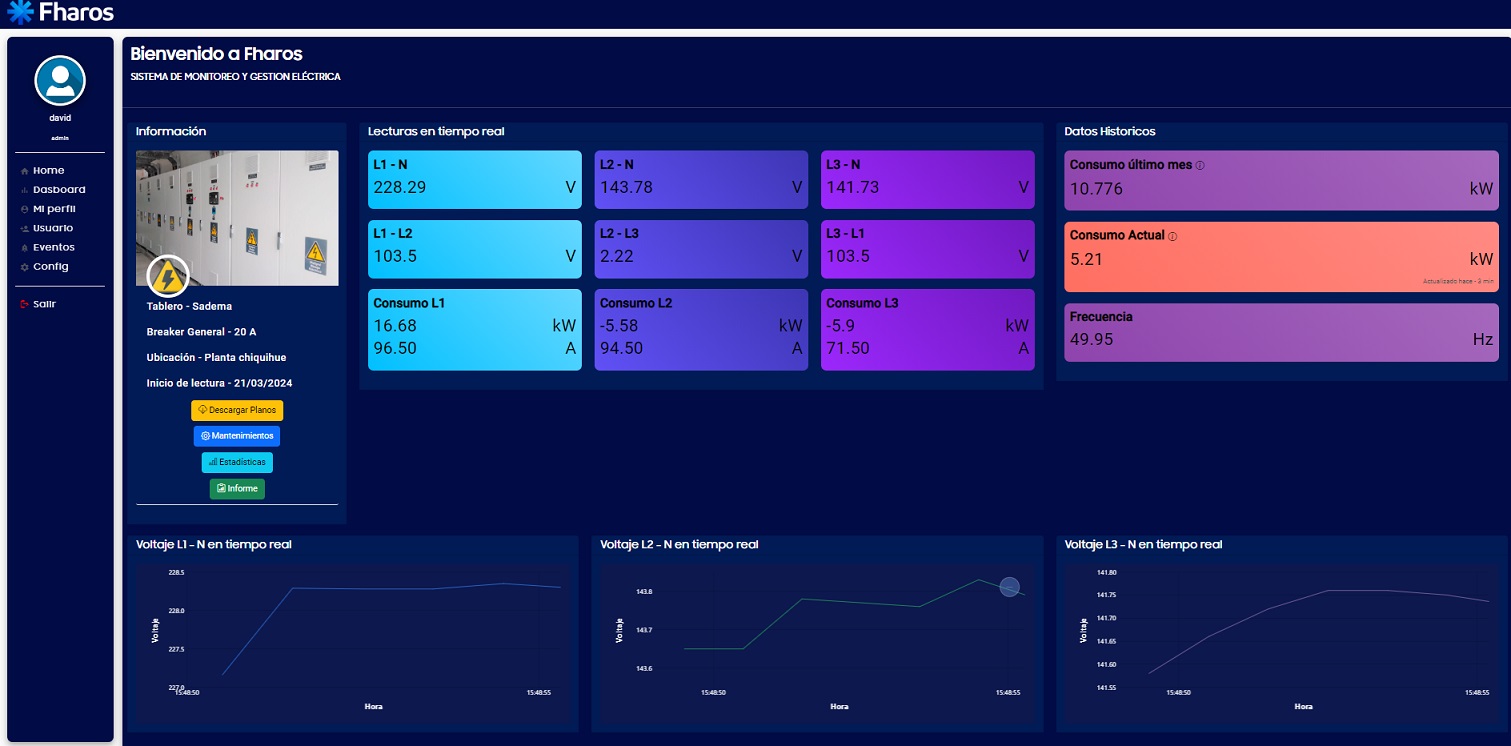Click last month consumption value 10.776
The width and height of the screenshot is (1511, 746).
1096,189
